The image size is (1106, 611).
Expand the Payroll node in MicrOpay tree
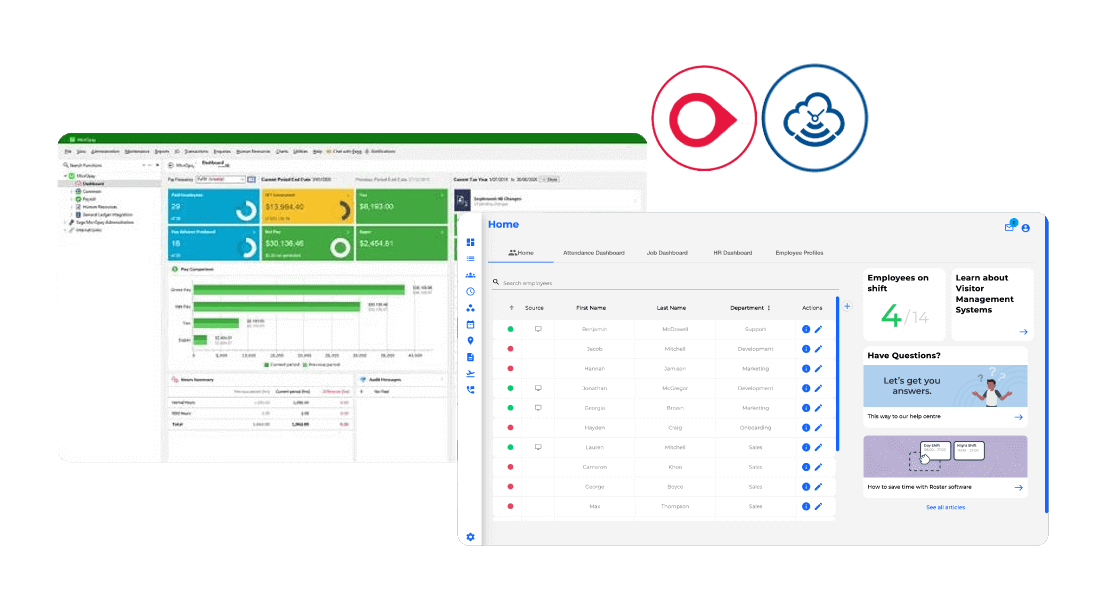pos(73,199)
